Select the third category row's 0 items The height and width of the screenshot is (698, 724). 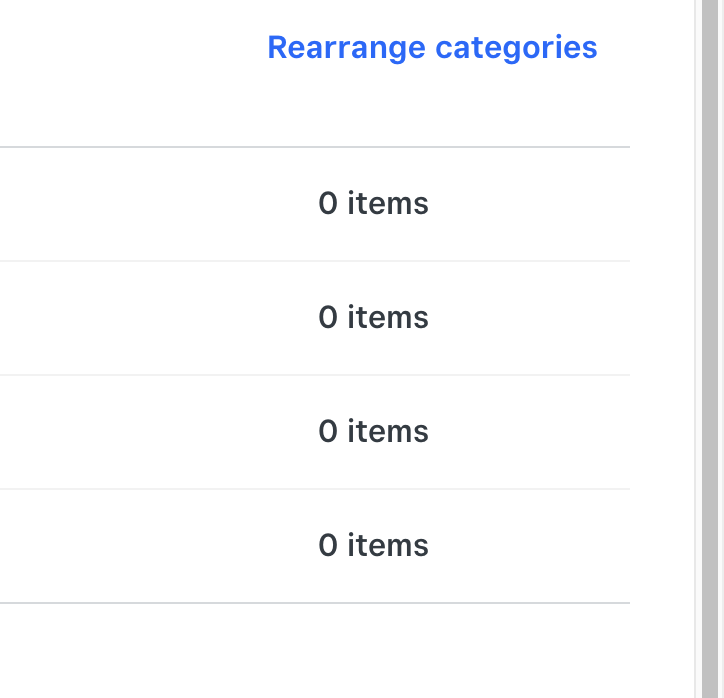[373, 432]
